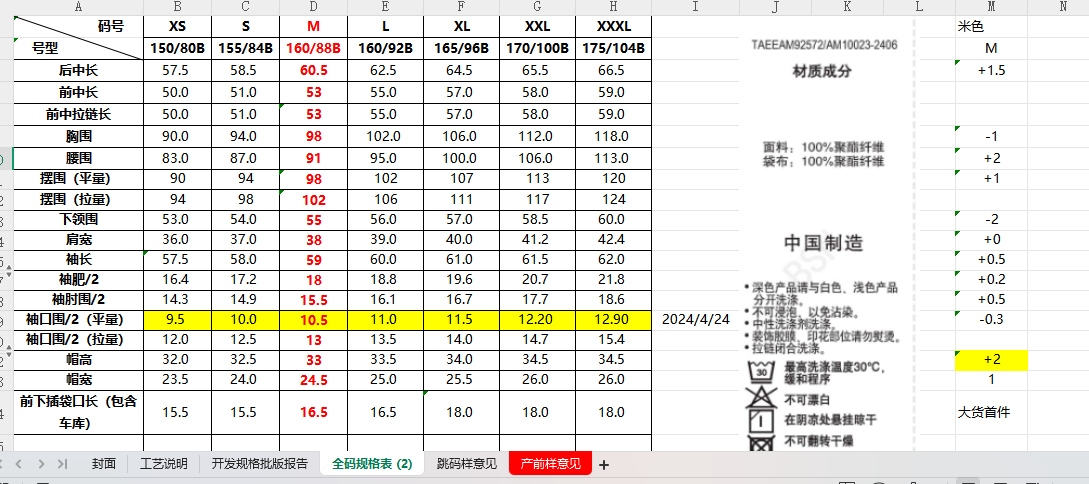Select column M header
The width and height of the screenshot is (1089, 484).
990,7
